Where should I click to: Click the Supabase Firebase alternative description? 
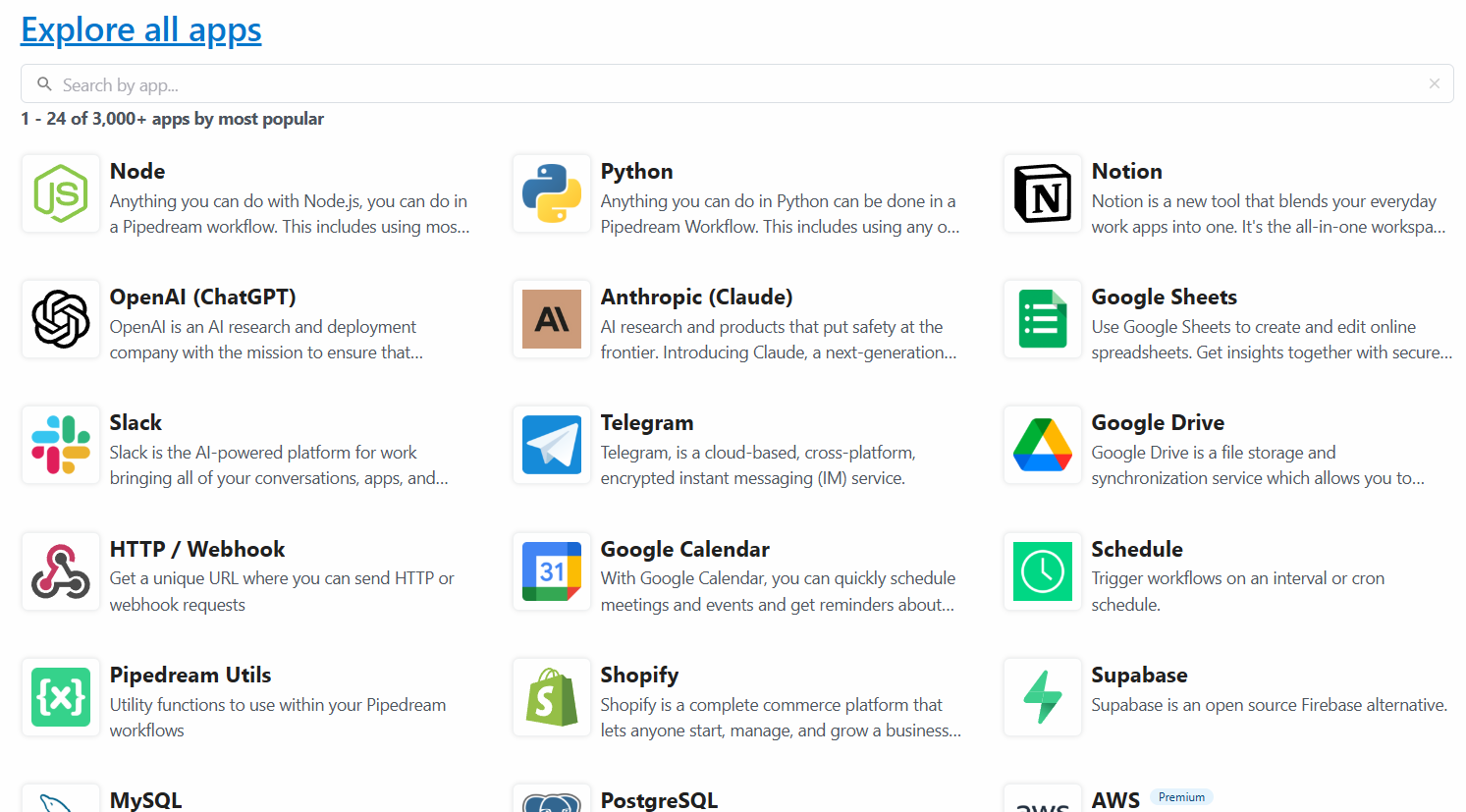click(1270, 705)
